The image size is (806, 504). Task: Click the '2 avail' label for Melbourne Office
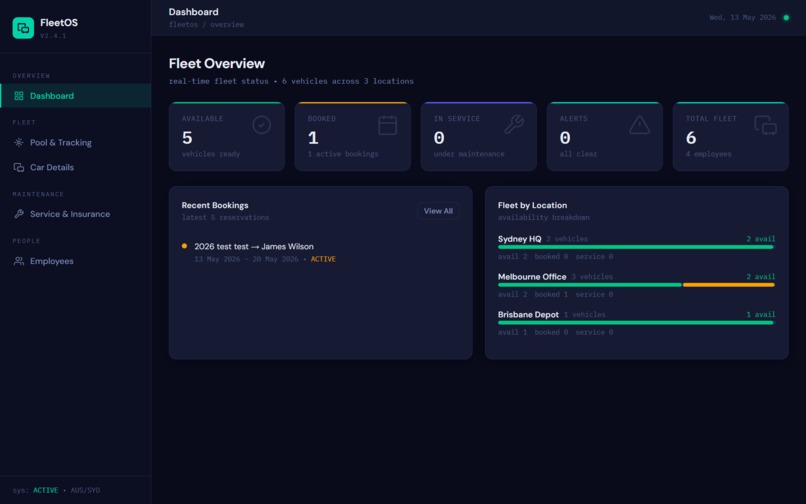coord(760,277)
